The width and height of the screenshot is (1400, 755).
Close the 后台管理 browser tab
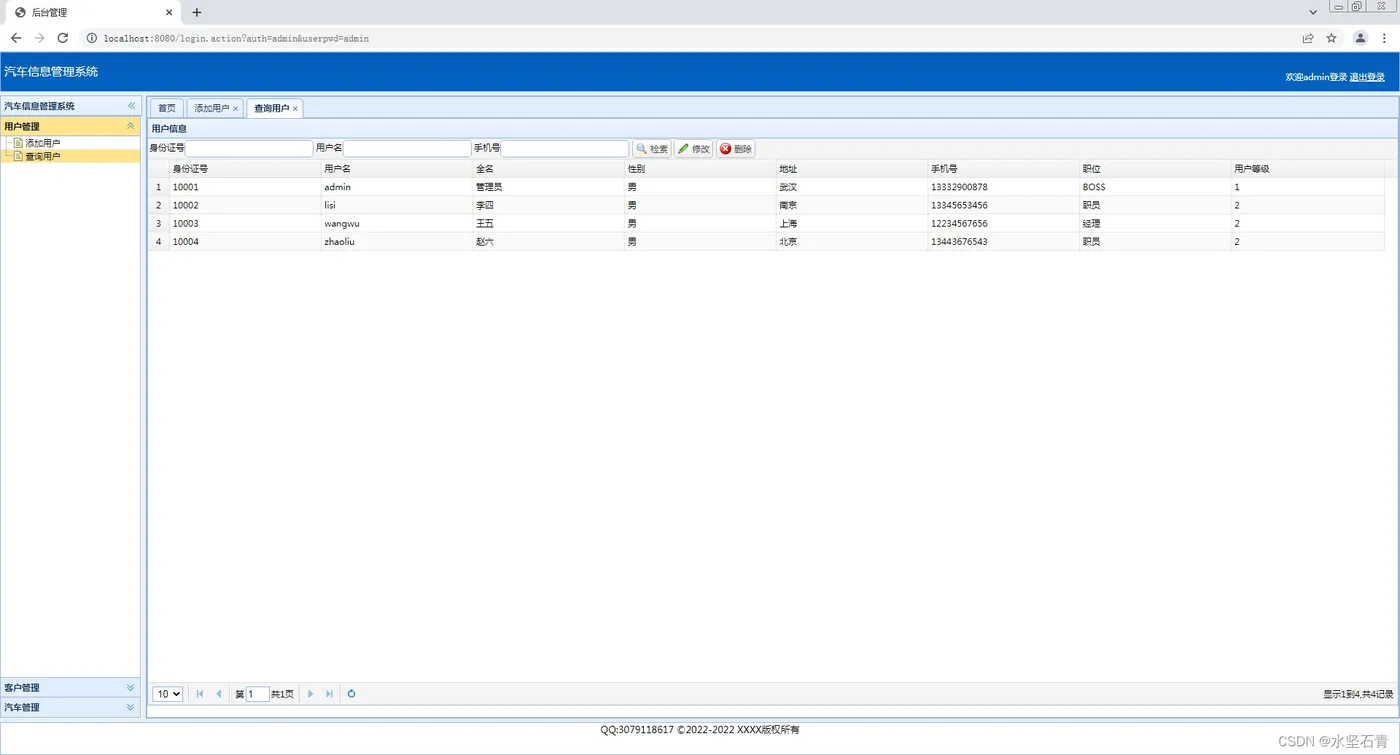click(169, 13)
